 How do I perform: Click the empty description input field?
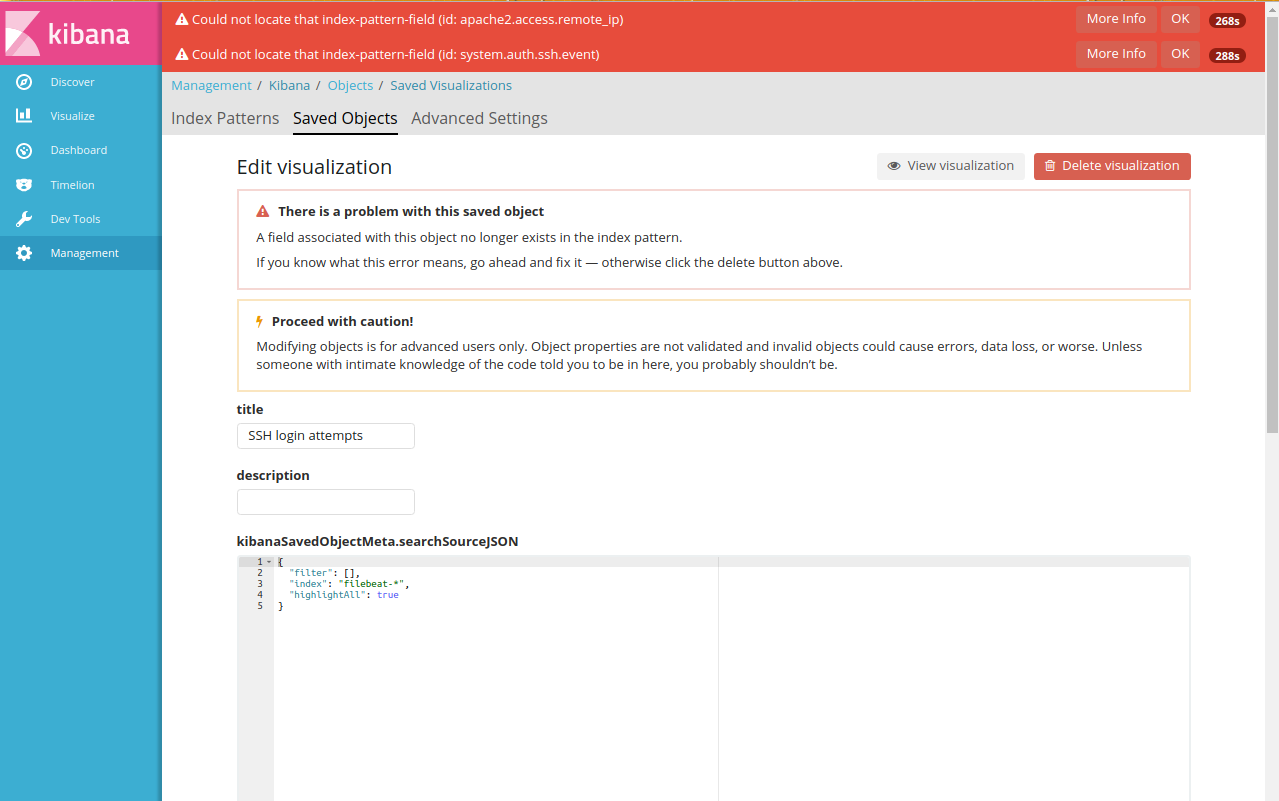[325, 502]
